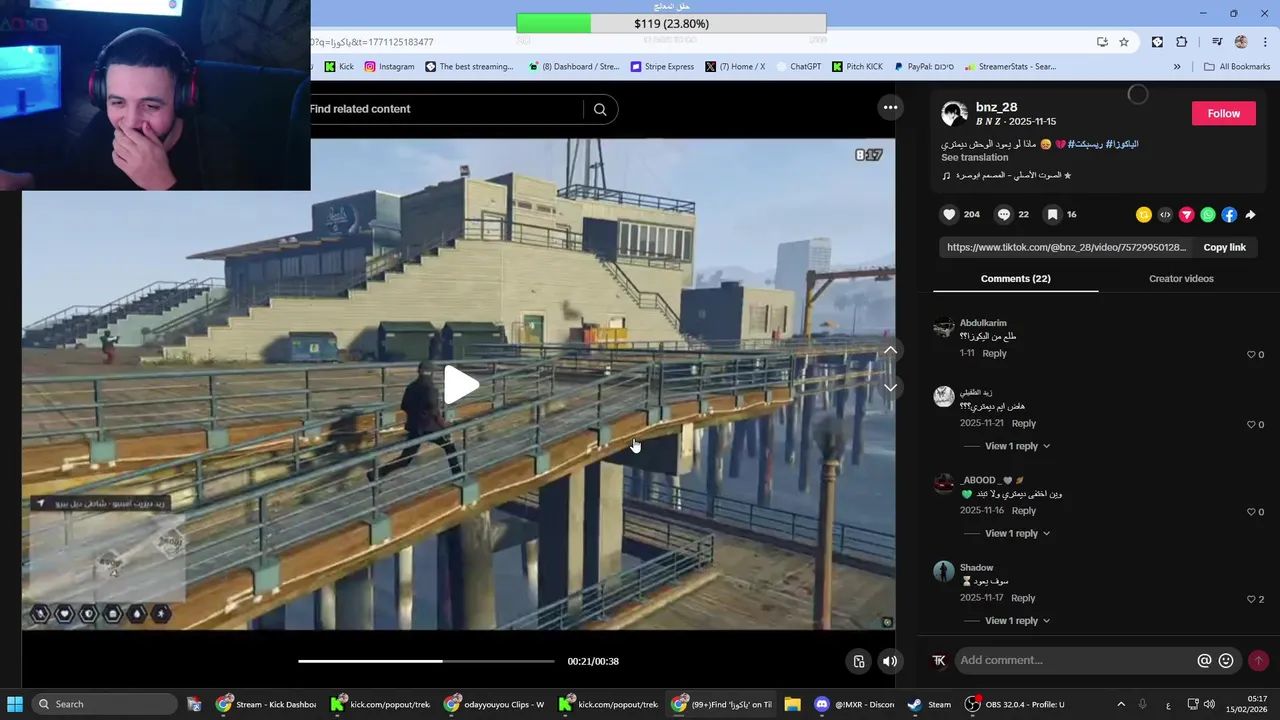Screen dimensions: 1280x720
Task: Click See translation link
Action: (x=974, y=157)
